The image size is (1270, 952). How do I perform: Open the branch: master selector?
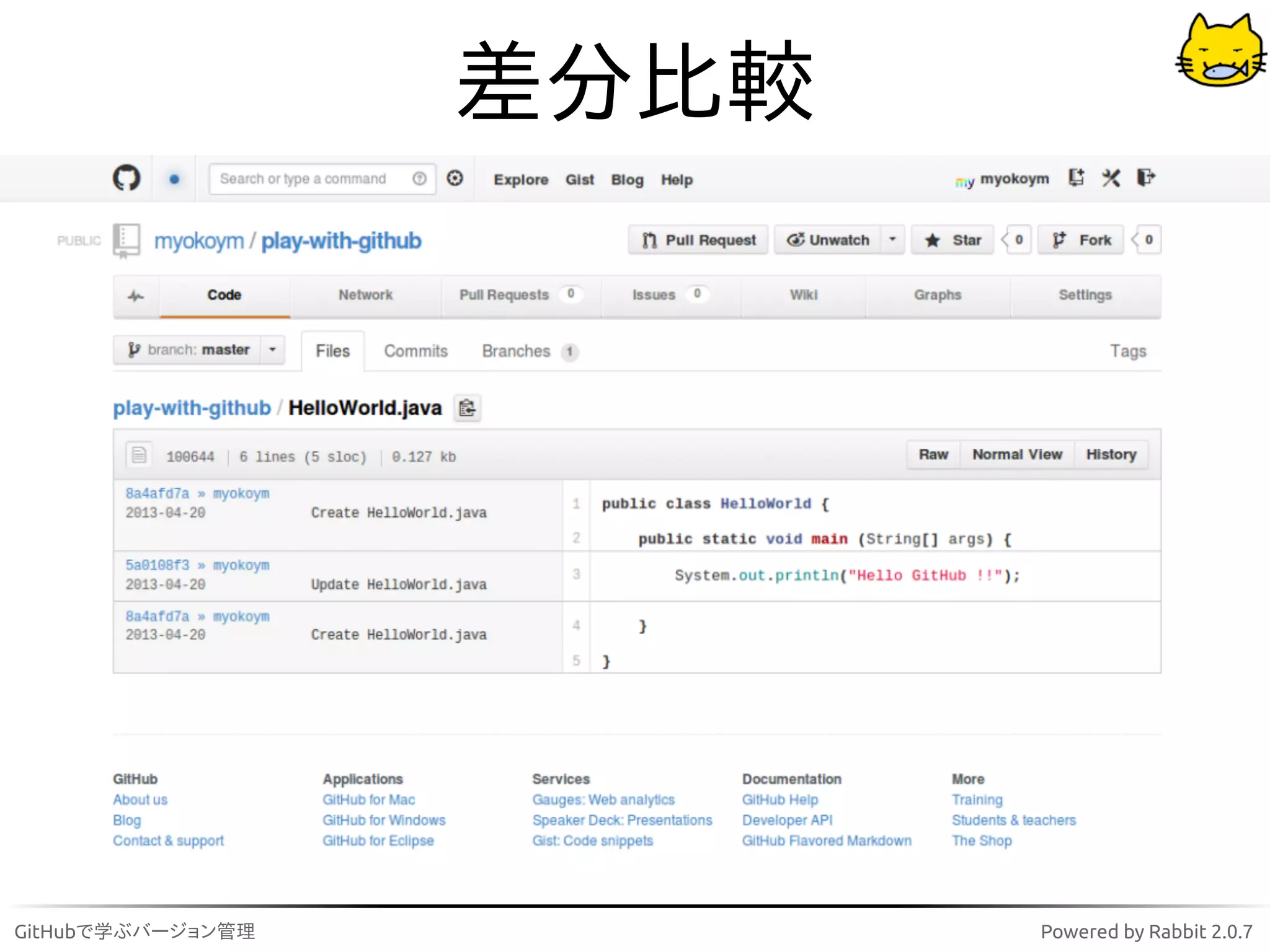pos(187,350)
